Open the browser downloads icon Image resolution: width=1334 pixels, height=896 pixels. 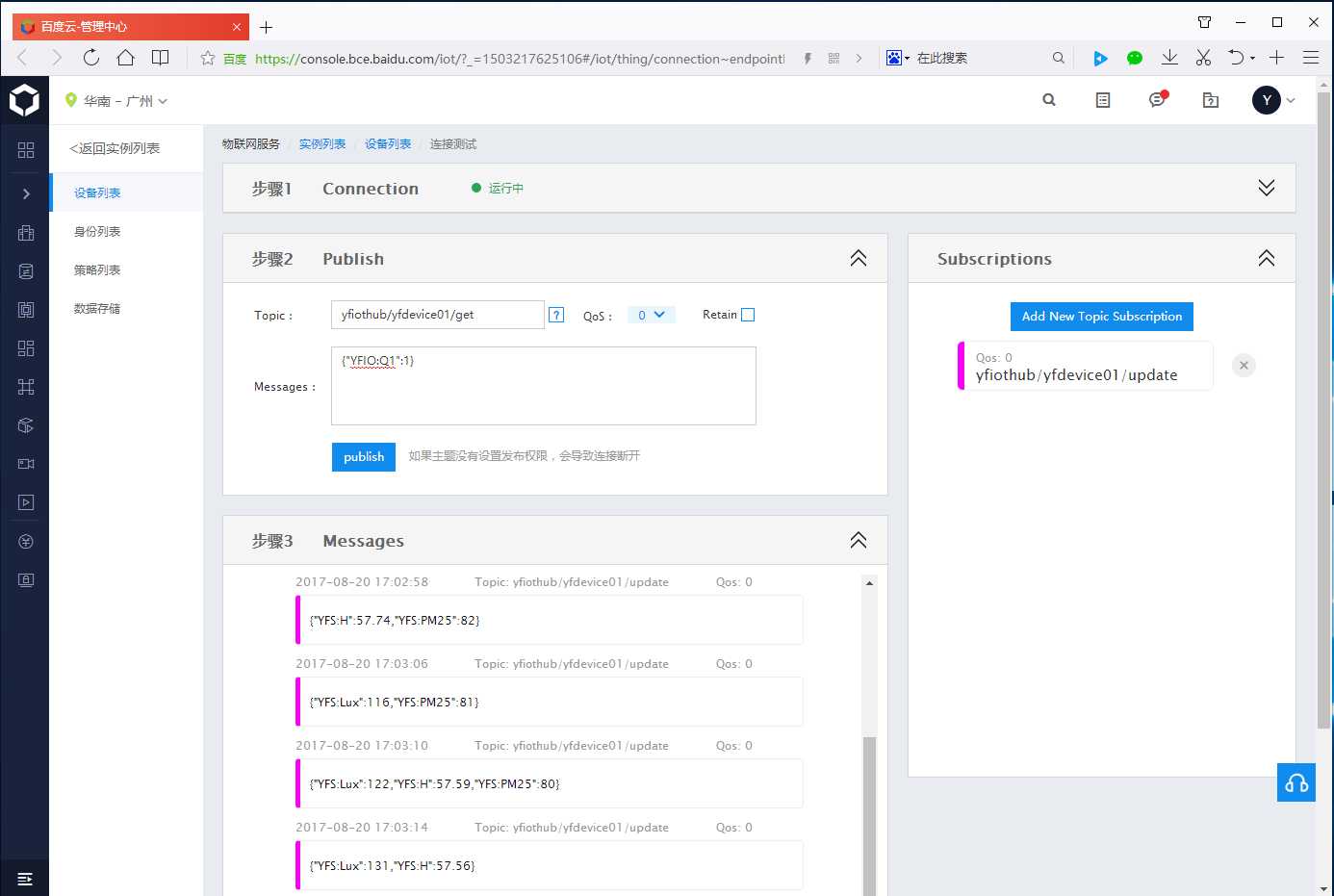pyautogui.click(x=1169, y=58)
